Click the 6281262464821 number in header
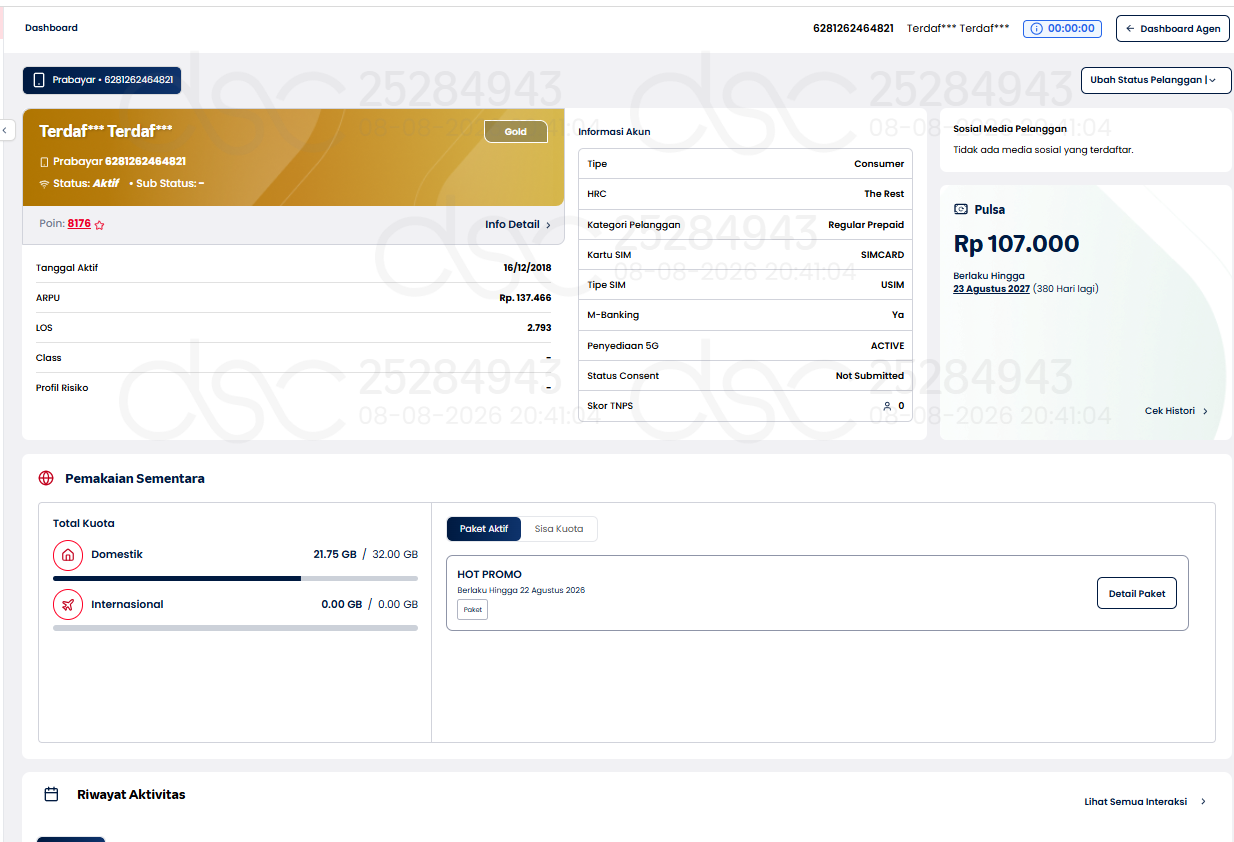1234x842 pixels. 853,28
